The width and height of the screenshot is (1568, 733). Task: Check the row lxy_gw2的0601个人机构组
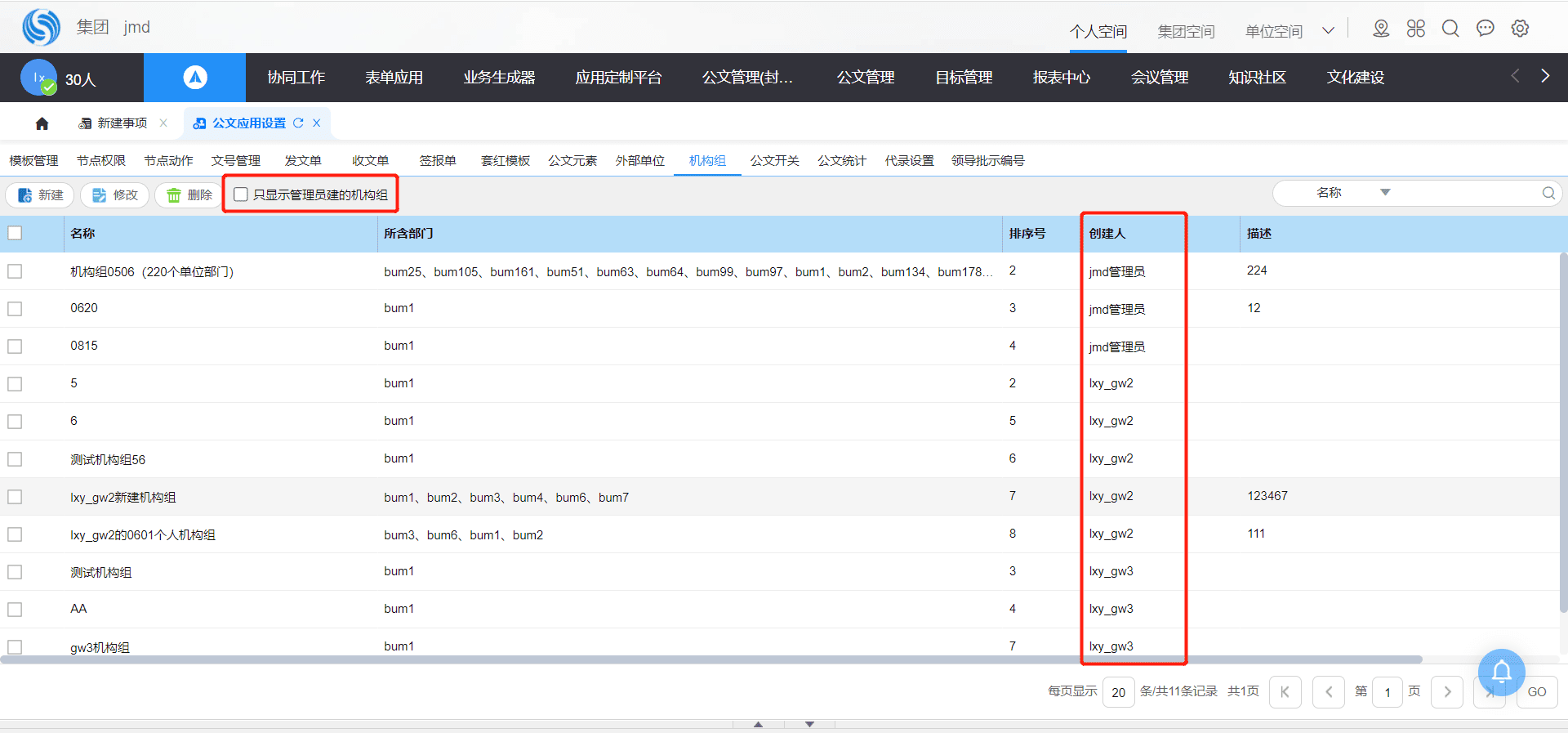pos(15,534)
